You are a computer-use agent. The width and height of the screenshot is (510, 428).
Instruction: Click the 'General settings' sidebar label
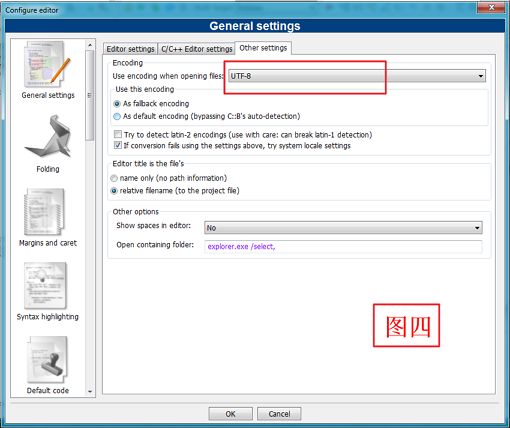pos(48,95)
